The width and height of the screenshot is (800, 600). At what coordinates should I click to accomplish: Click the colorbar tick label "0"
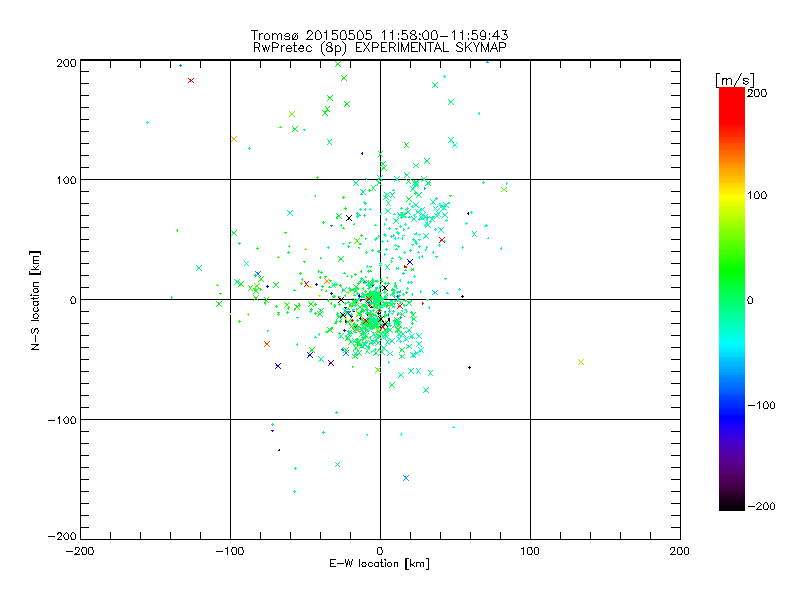tap(750, 300)
